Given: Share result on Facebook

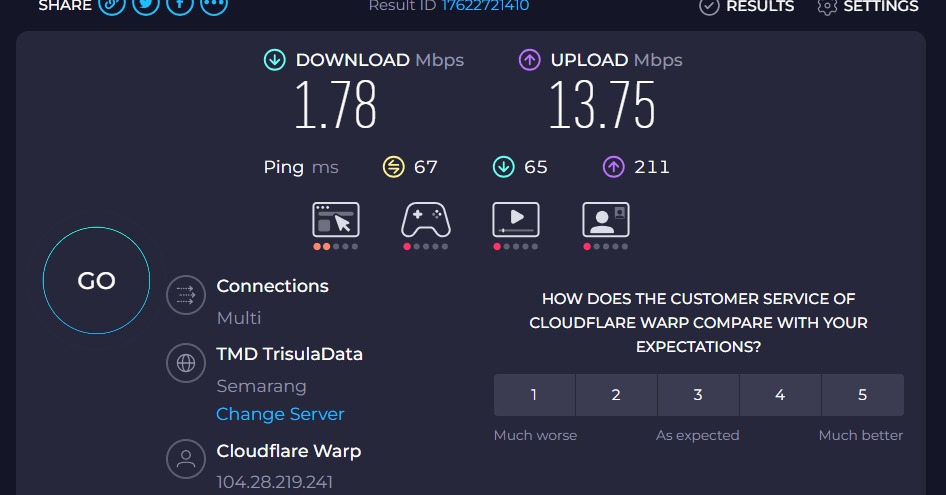Looking at the screenshot, I should click(x=179, y=5).
